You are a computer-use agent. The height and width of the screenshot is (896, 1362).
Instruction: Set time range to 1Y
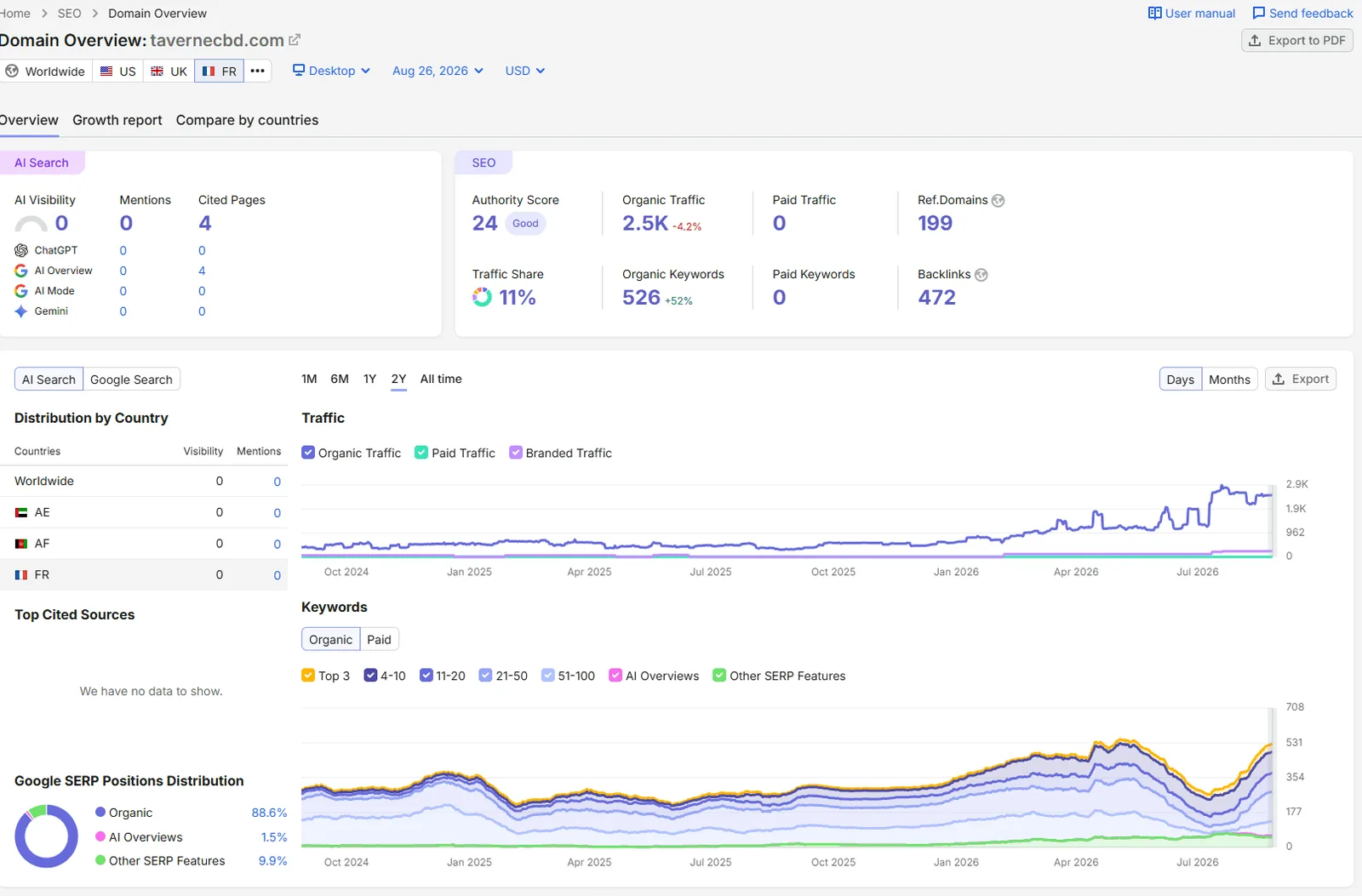(x=369, y=379)
